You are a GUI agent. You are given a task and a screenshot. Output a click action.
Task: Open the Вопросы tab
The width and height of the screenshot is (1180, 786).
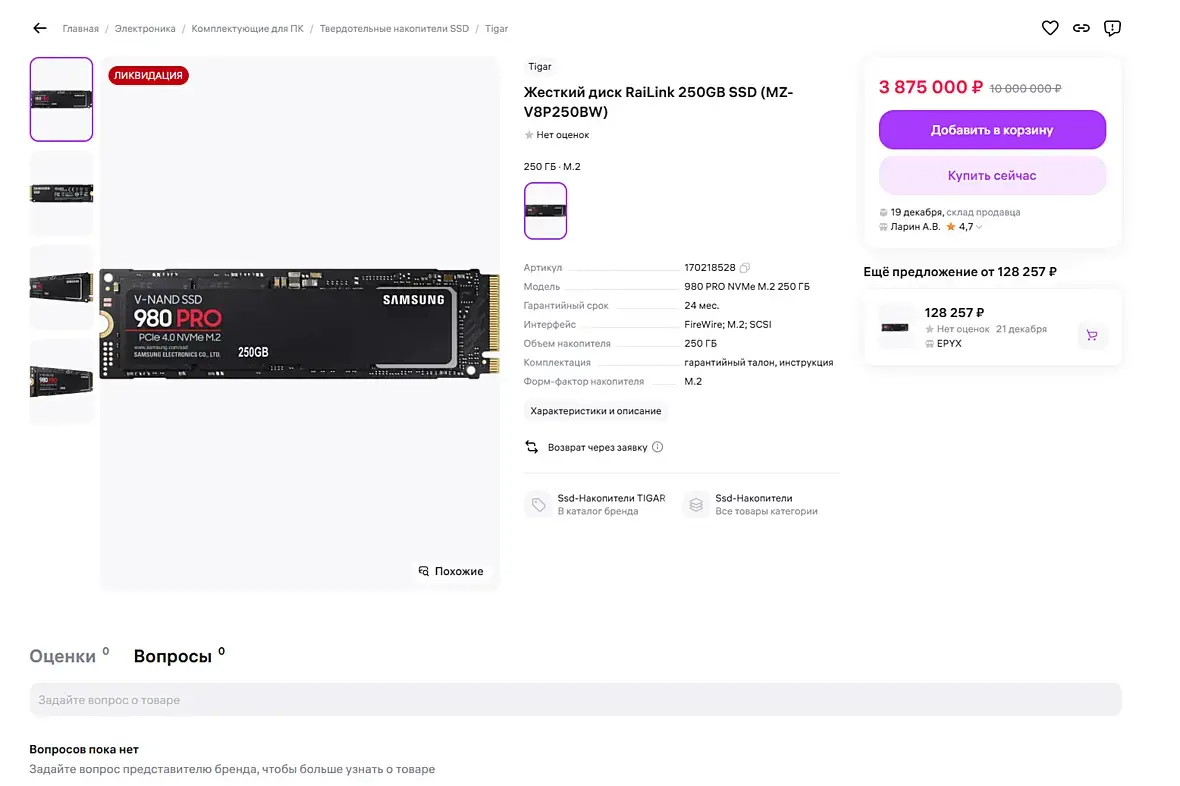(173, 657)
